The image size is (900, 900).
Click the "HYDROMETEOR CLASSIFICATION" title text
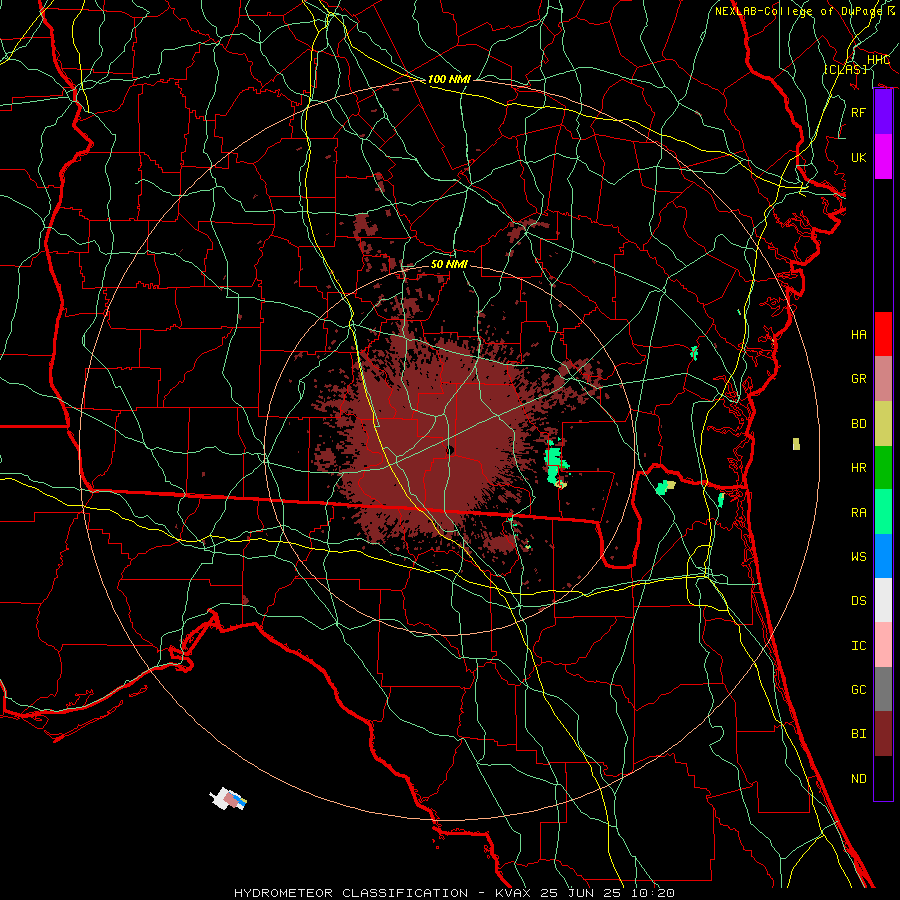[351, 893]
